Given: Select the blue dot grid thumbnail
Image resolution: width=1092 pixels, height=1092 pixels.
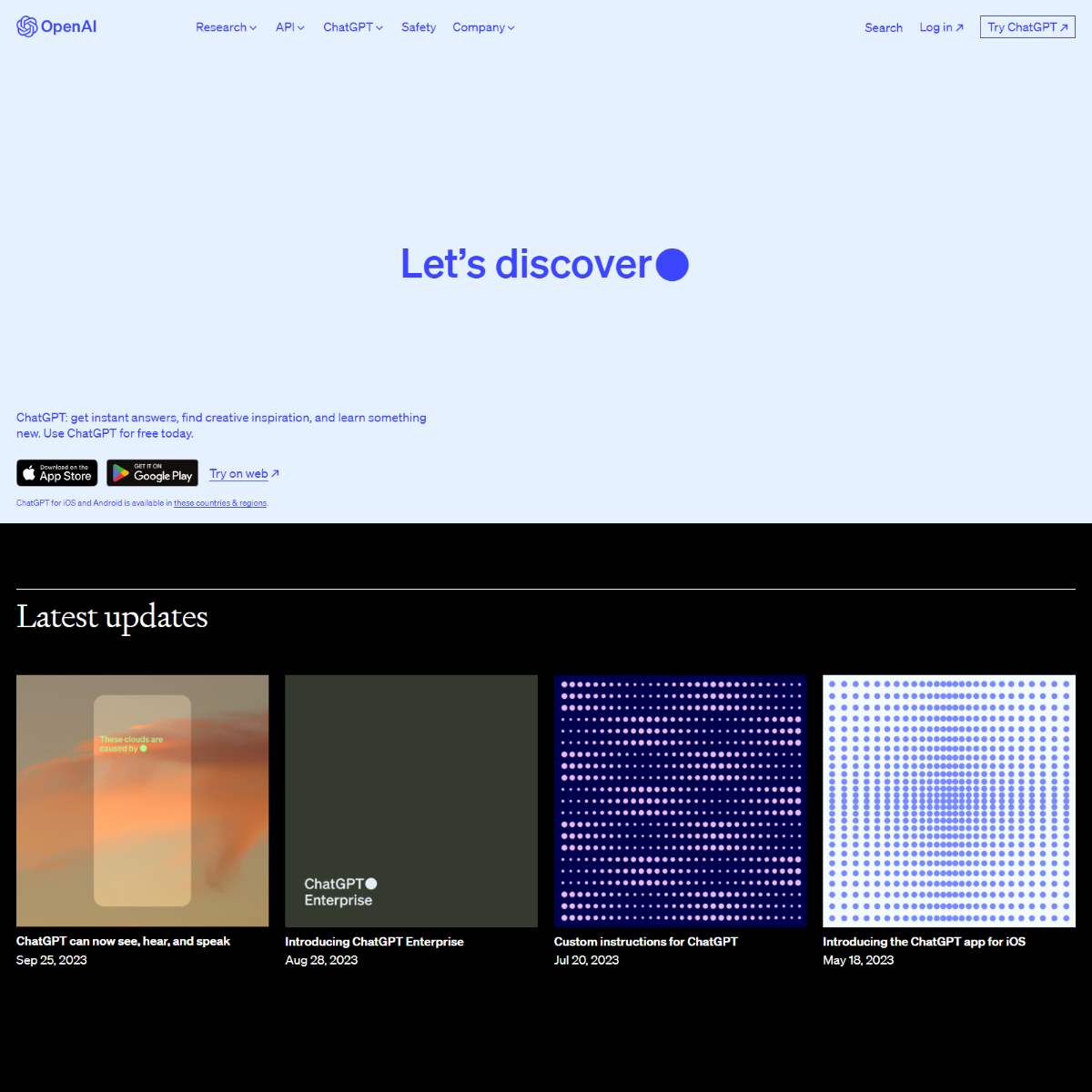Looking at the screenshot, I should tap(949, 801).
